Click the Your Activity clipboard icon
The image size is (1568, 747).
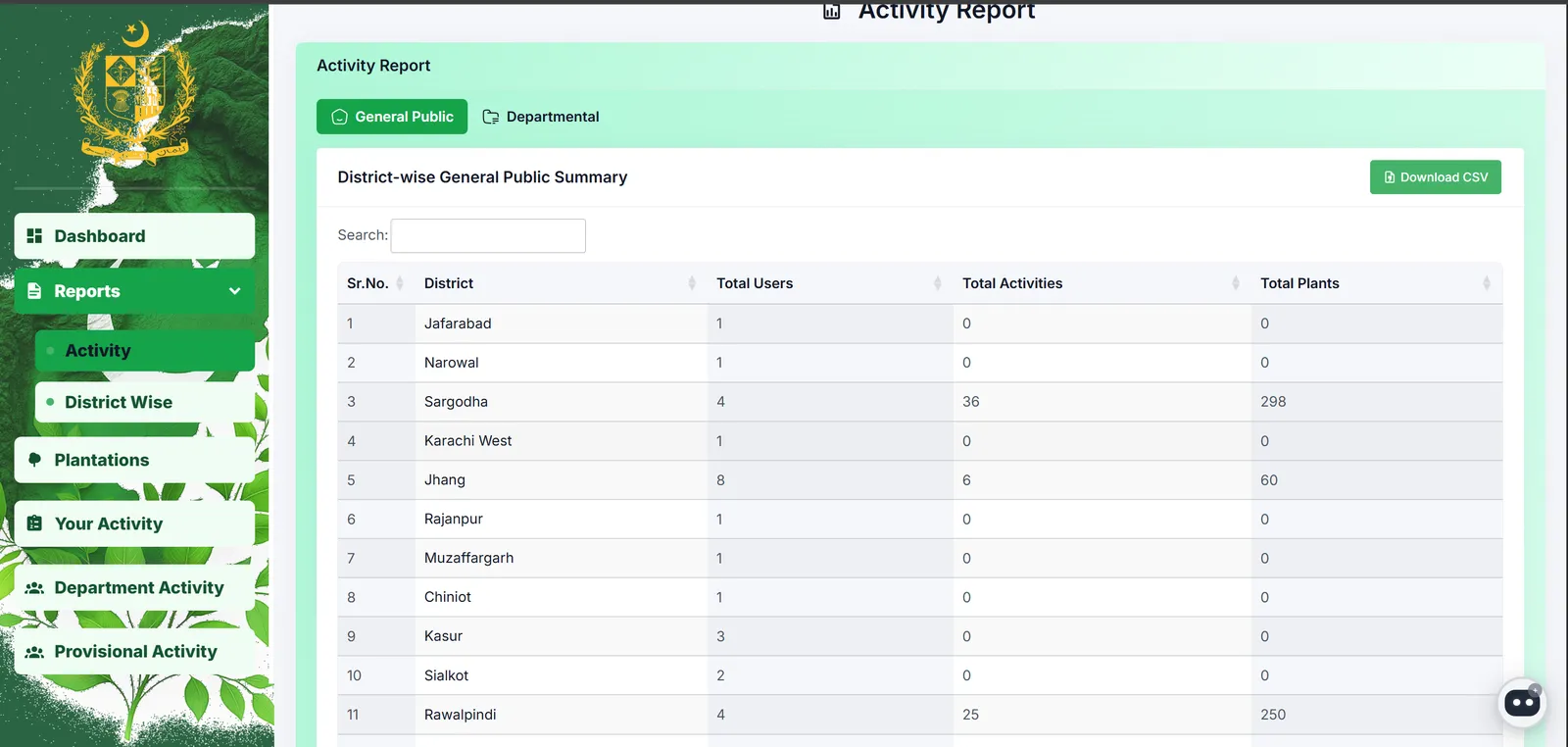point(34,523)
